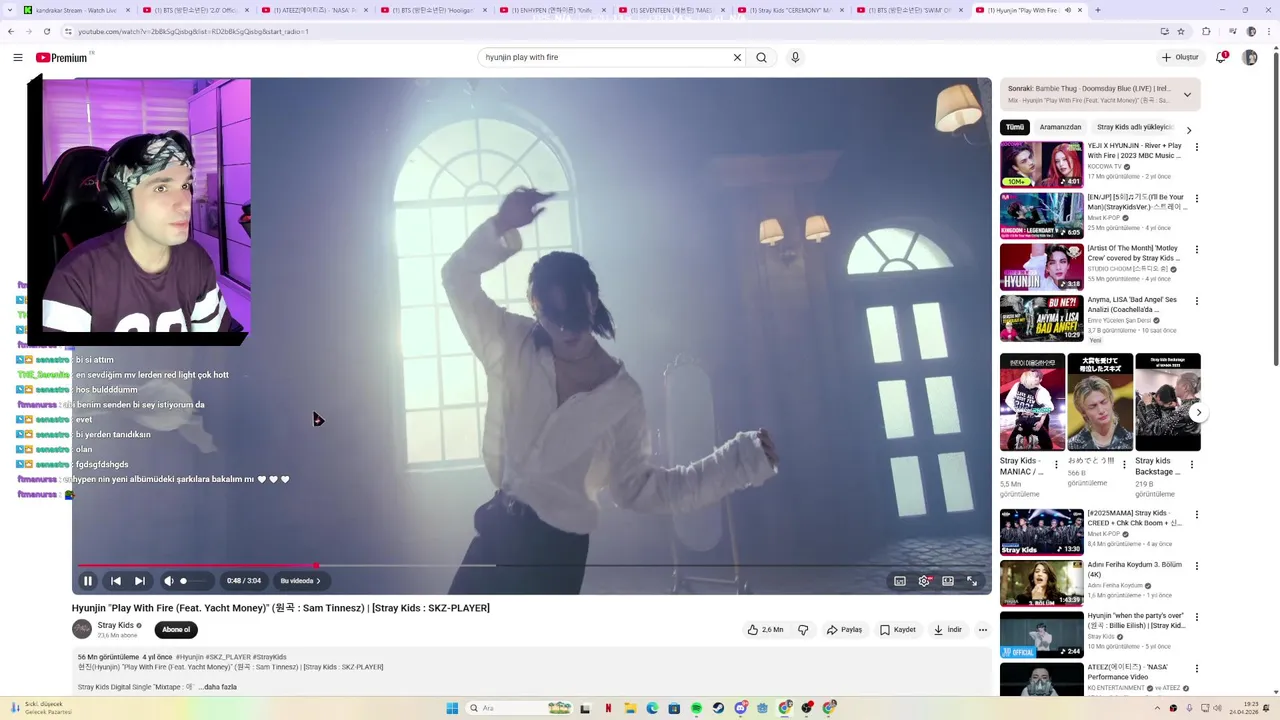
Task: Open options for 'Adını Feriha Koydum' video
Action: click(1197, 566)
